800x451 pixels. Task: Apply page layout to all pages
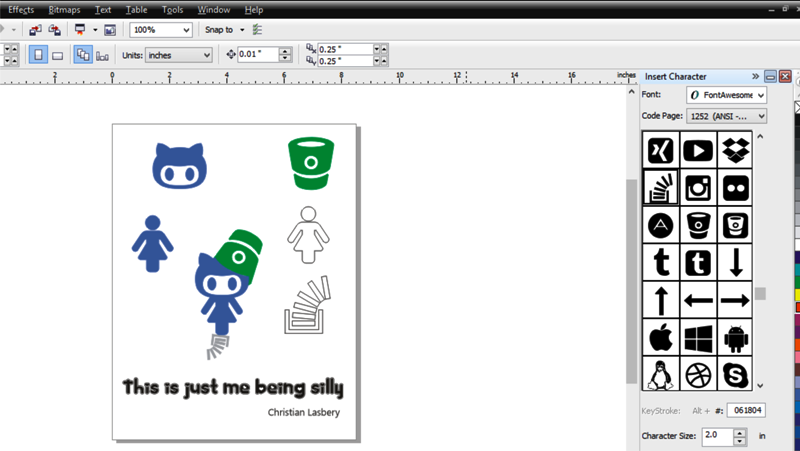click(x=83, y=55)
